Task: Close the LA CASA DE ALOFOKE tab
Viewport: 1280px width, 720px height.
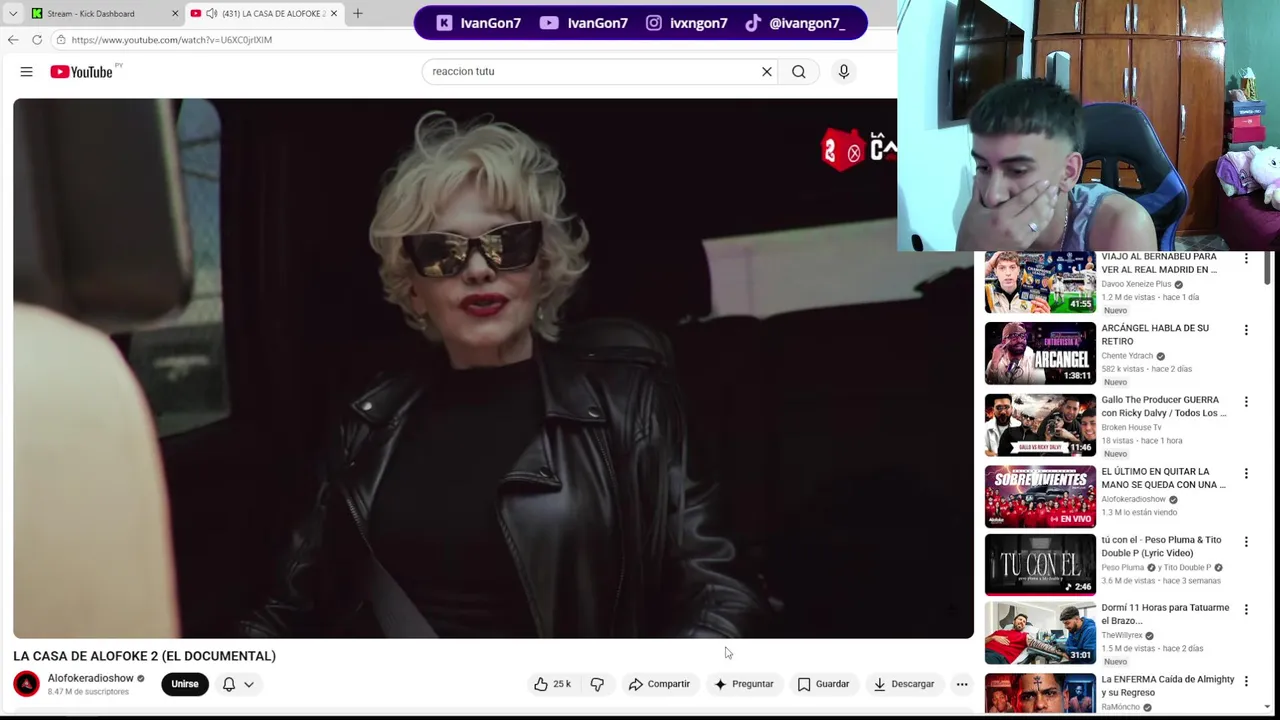Action: [334, 14]
